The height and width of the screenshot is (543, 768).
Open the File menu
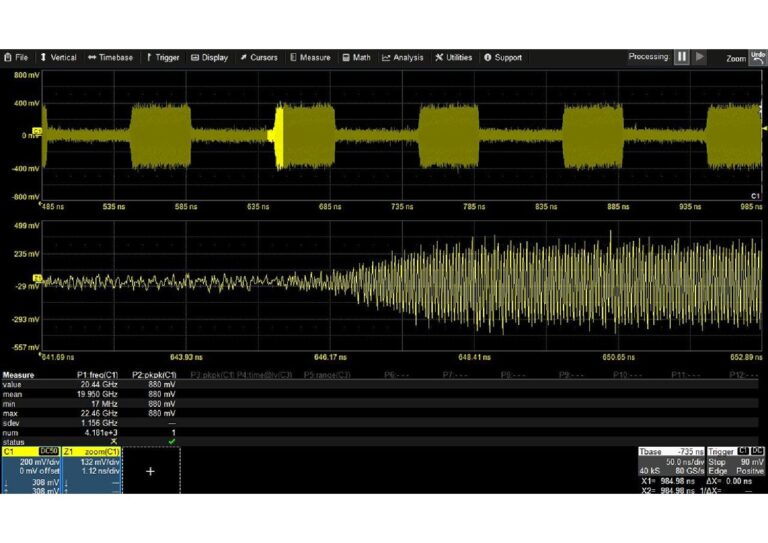pyautogui.click(x=16, y=57)
